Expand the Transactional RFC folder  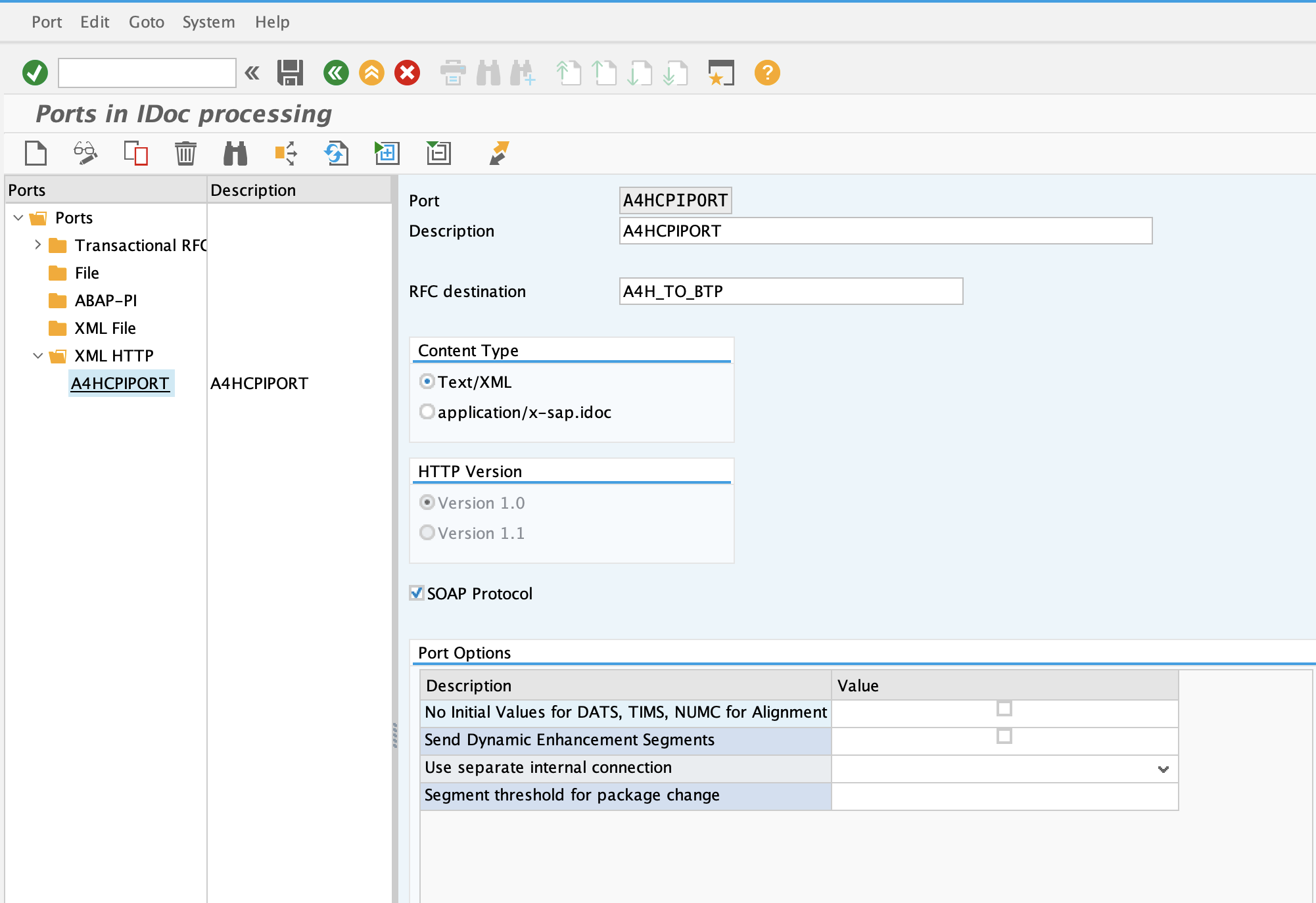click(37, 245)
